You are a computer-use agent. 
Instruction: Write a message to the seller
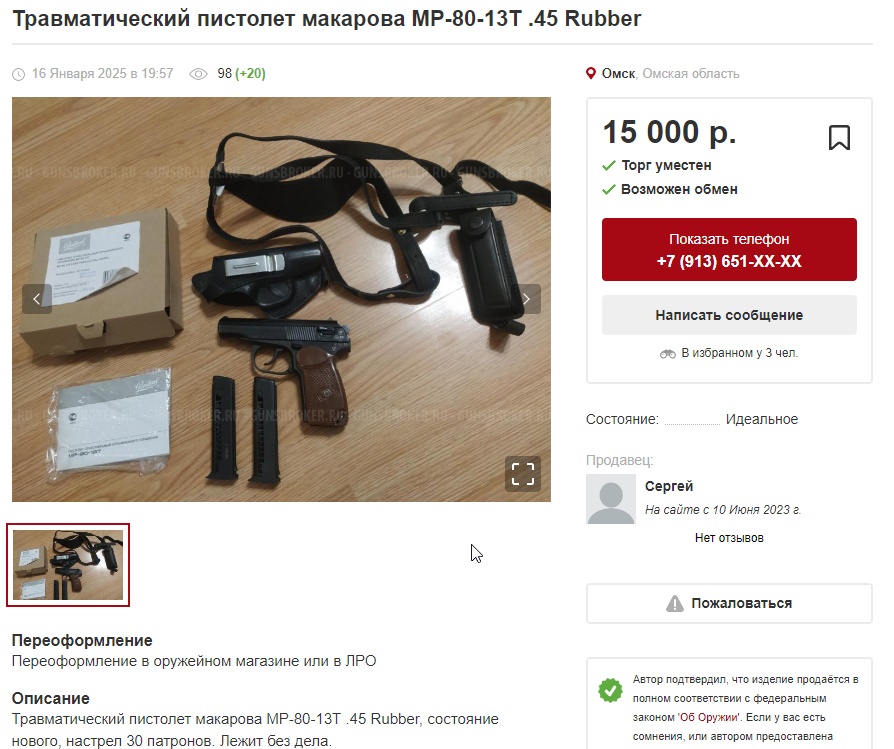point(729,315)
